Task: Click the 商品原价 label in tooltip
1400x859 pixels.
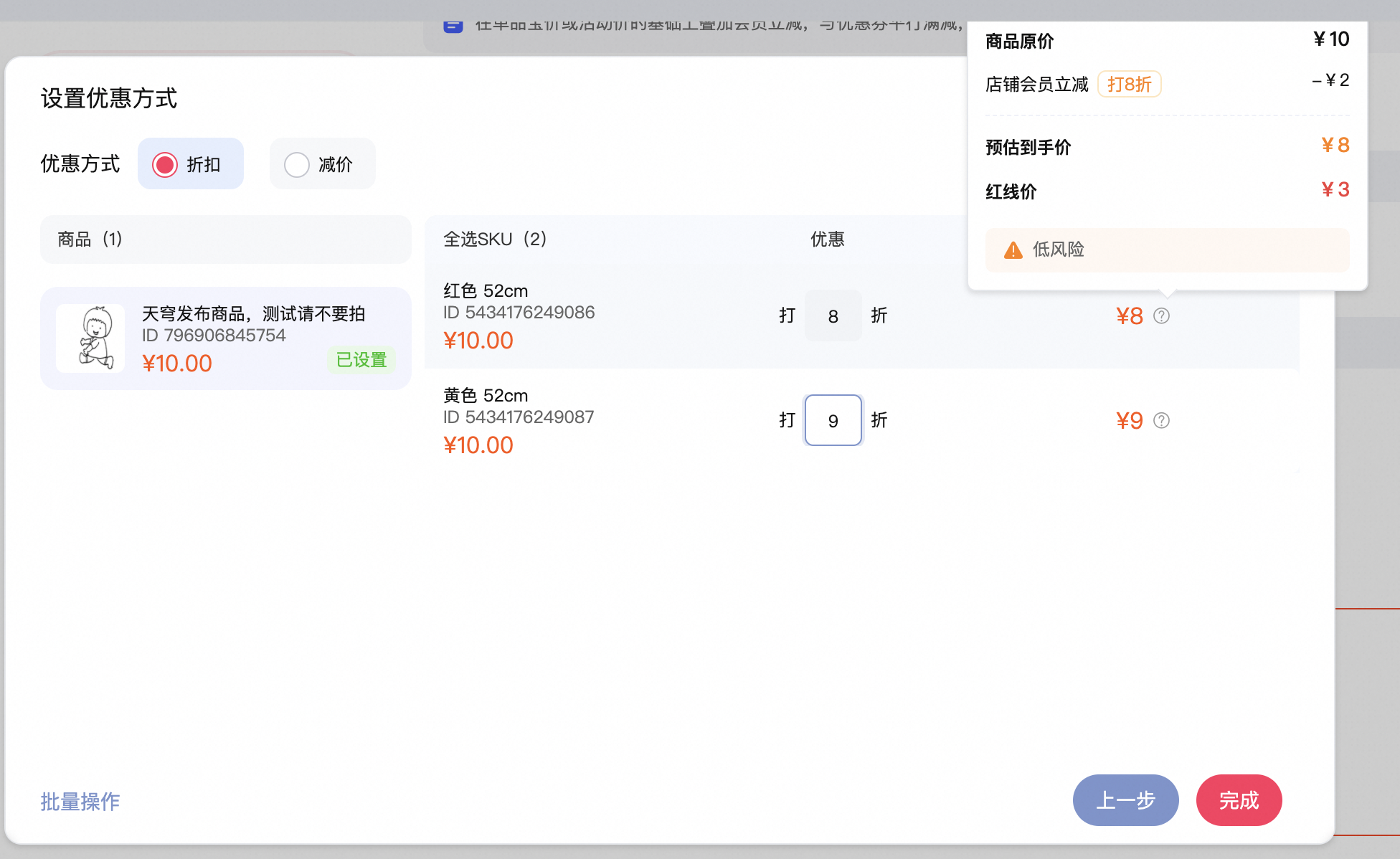Action: pos(1019,42)
